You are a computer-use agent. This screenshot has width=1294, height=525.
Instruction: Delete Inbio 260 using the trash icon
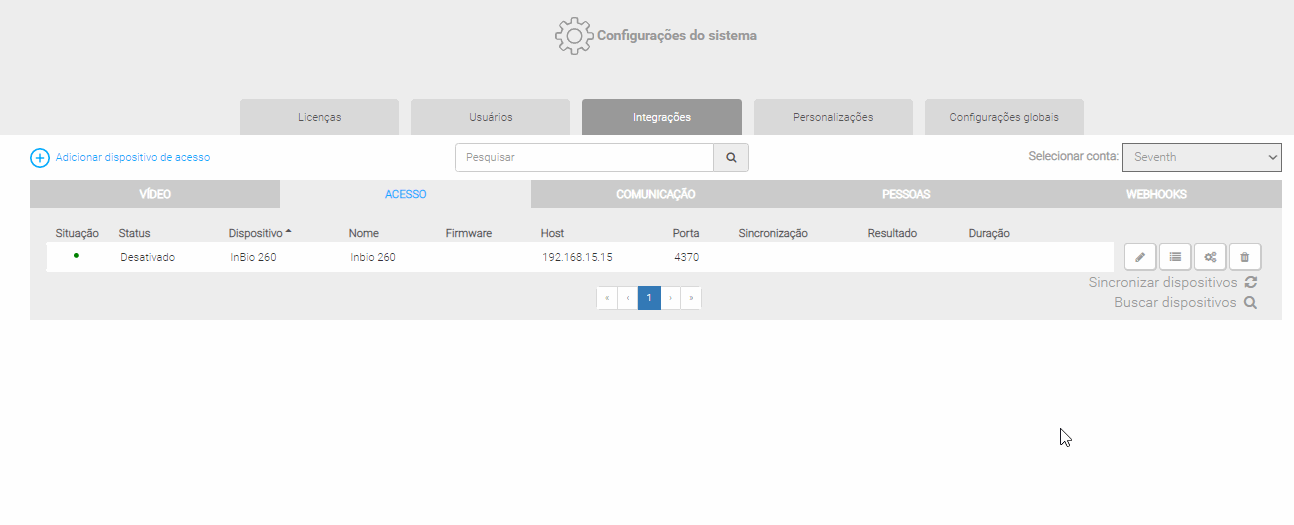1245,257
